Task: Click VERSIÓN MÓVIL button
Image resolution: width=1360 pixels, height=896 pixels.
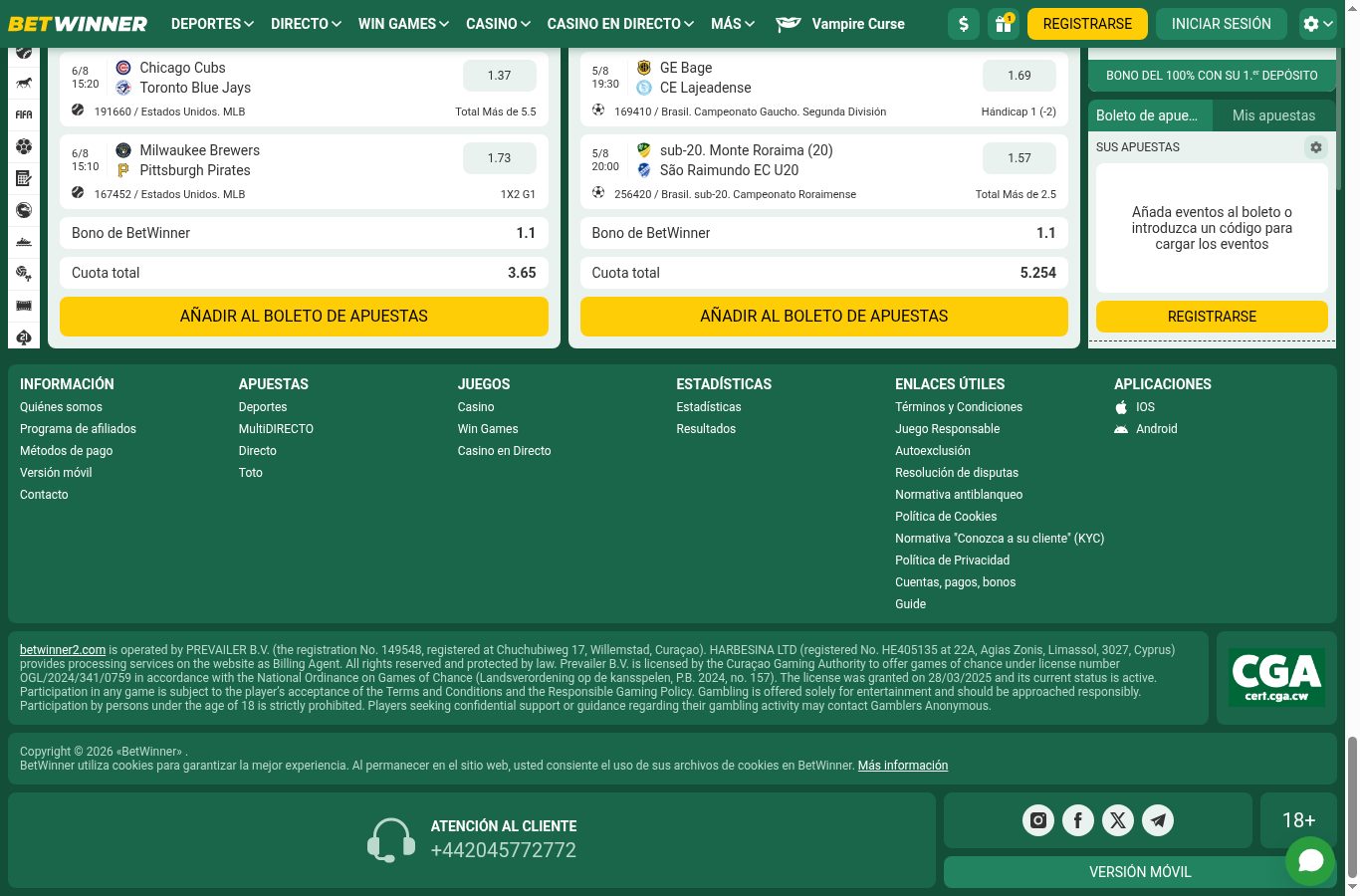Action: pyautogui.click(x=1140, y=872)
